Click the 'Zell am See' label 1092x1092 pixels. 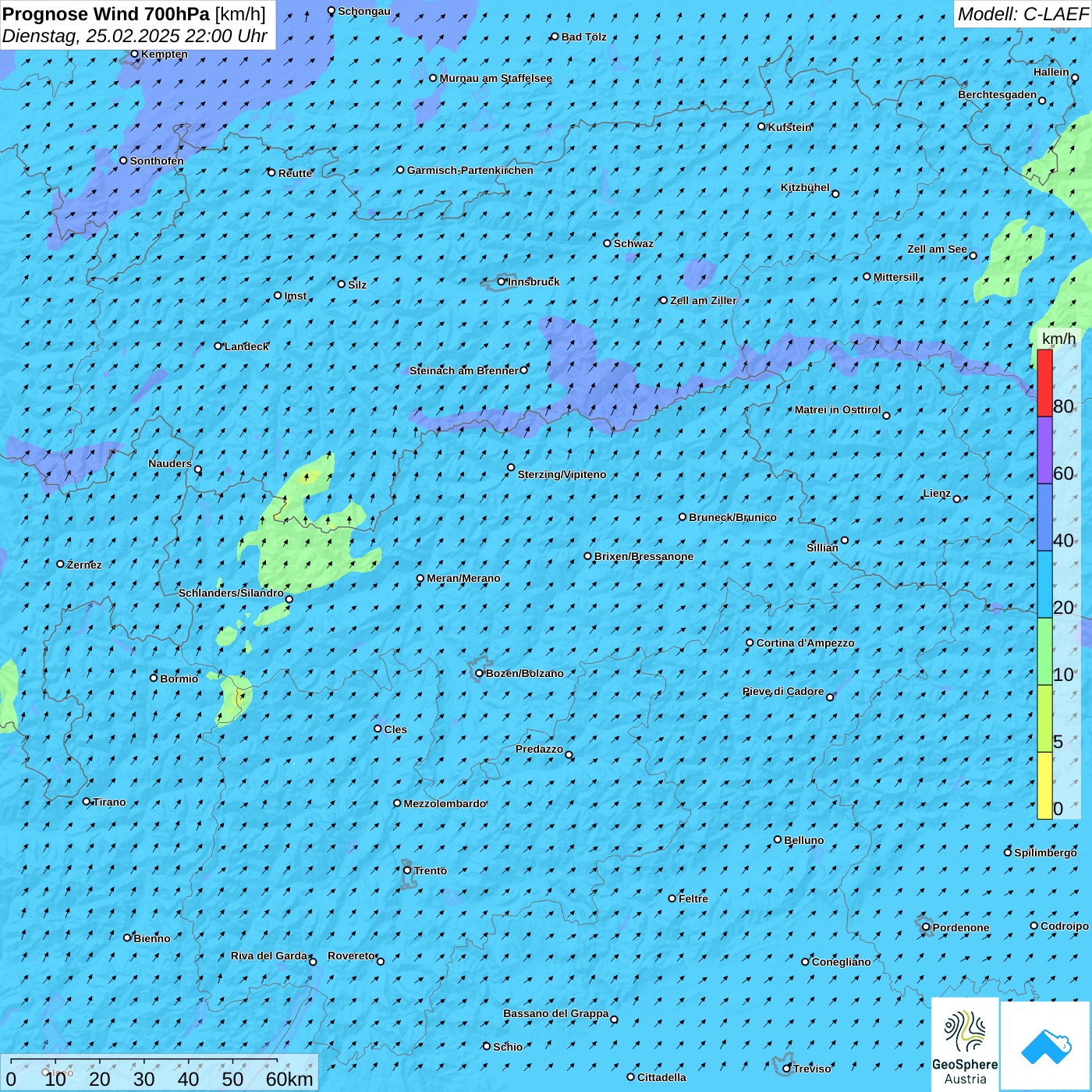937,249
